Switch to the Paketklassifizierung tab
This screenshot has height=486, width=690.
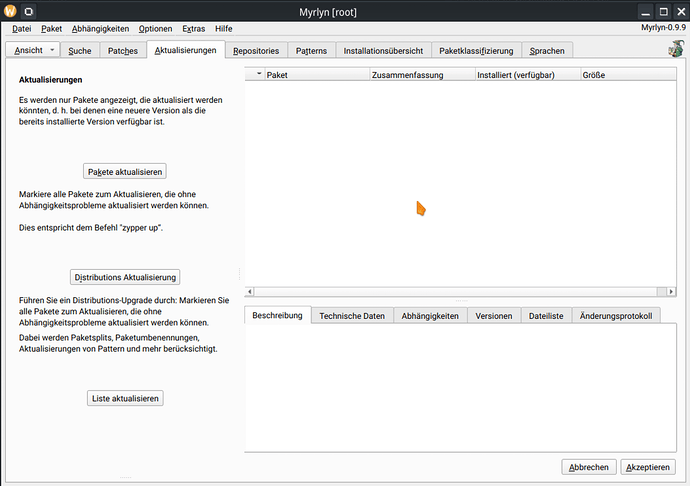(476, 50)
